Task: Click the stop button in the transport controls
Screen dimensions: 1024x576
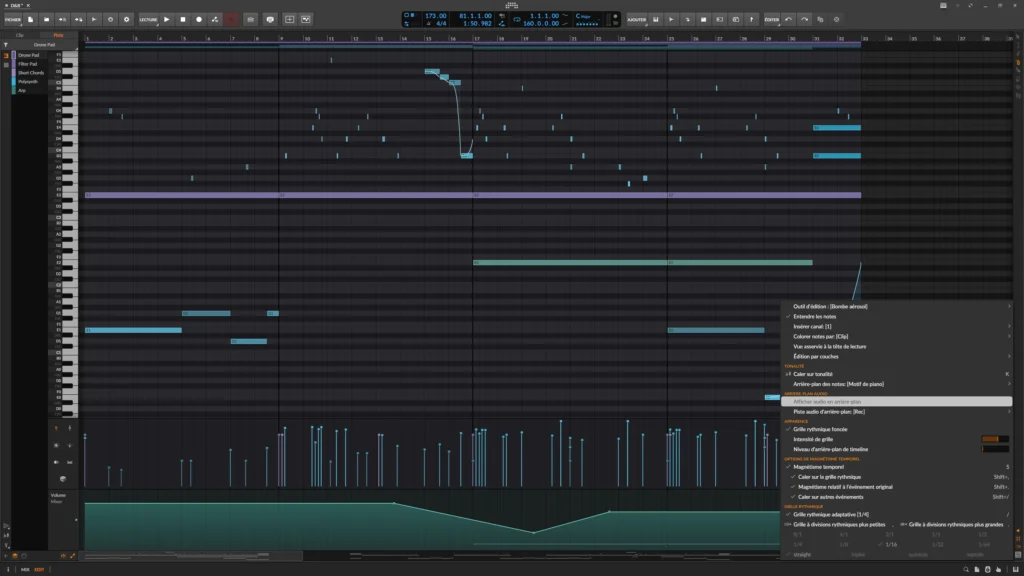Action: (184, 18)
